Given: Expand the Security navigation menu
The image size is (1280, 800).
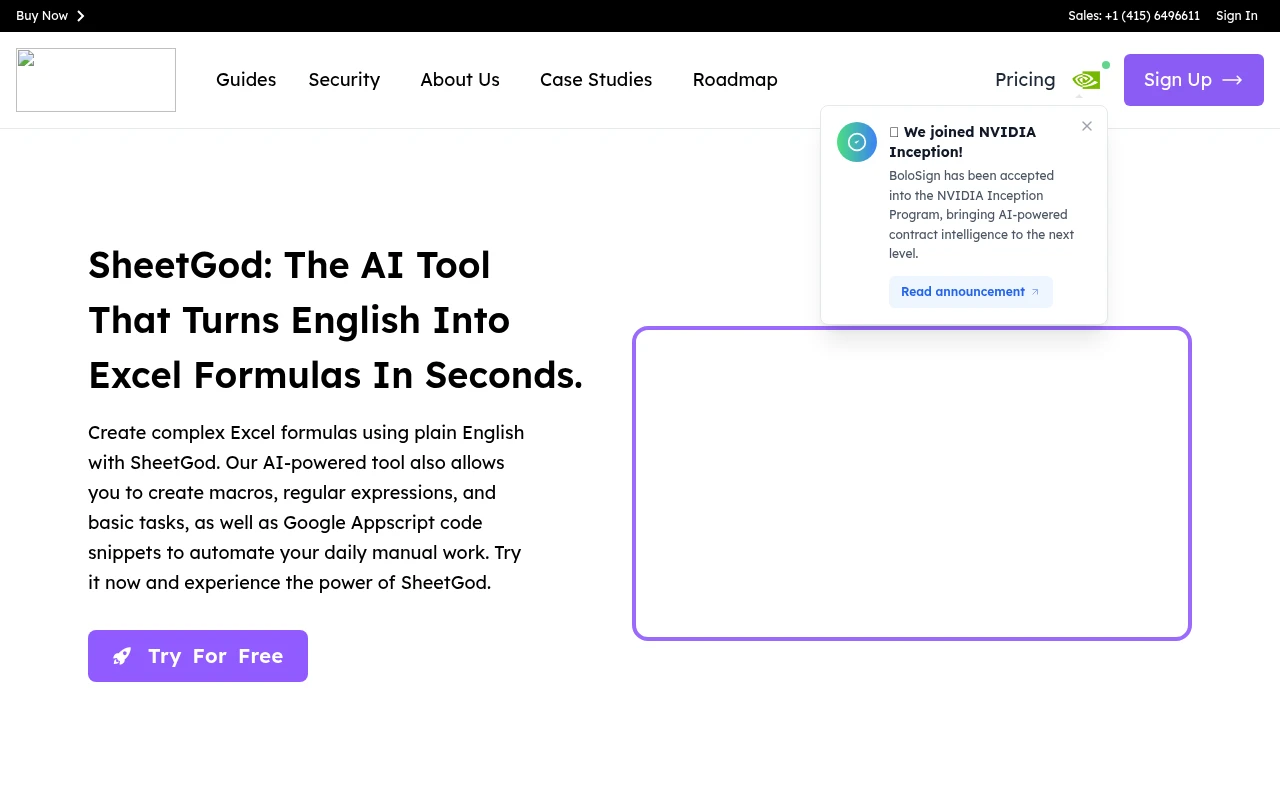Looking at the screenshot, I should pyautogui.click(x=344, y=80).
